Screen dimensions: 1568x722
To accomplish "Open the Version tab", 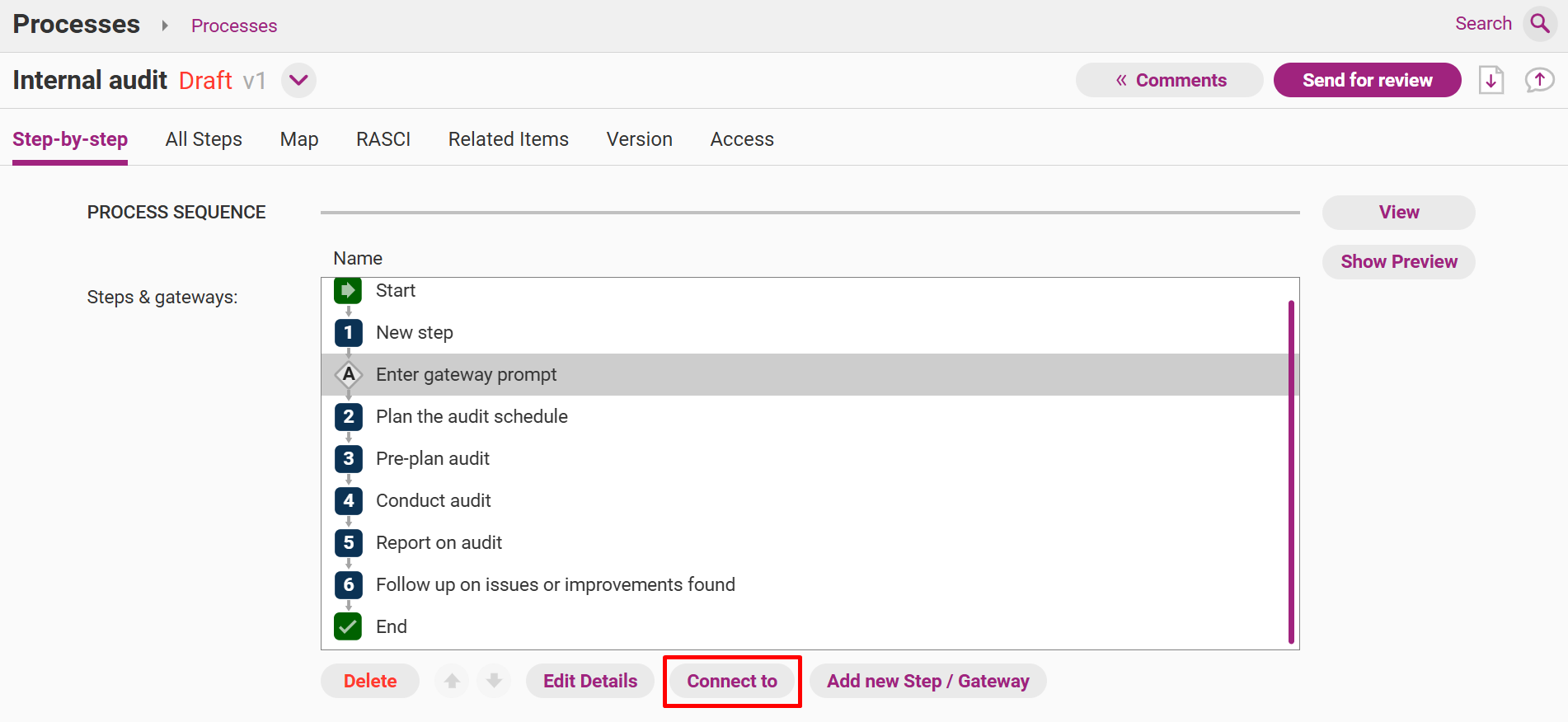I will [640, 139].
